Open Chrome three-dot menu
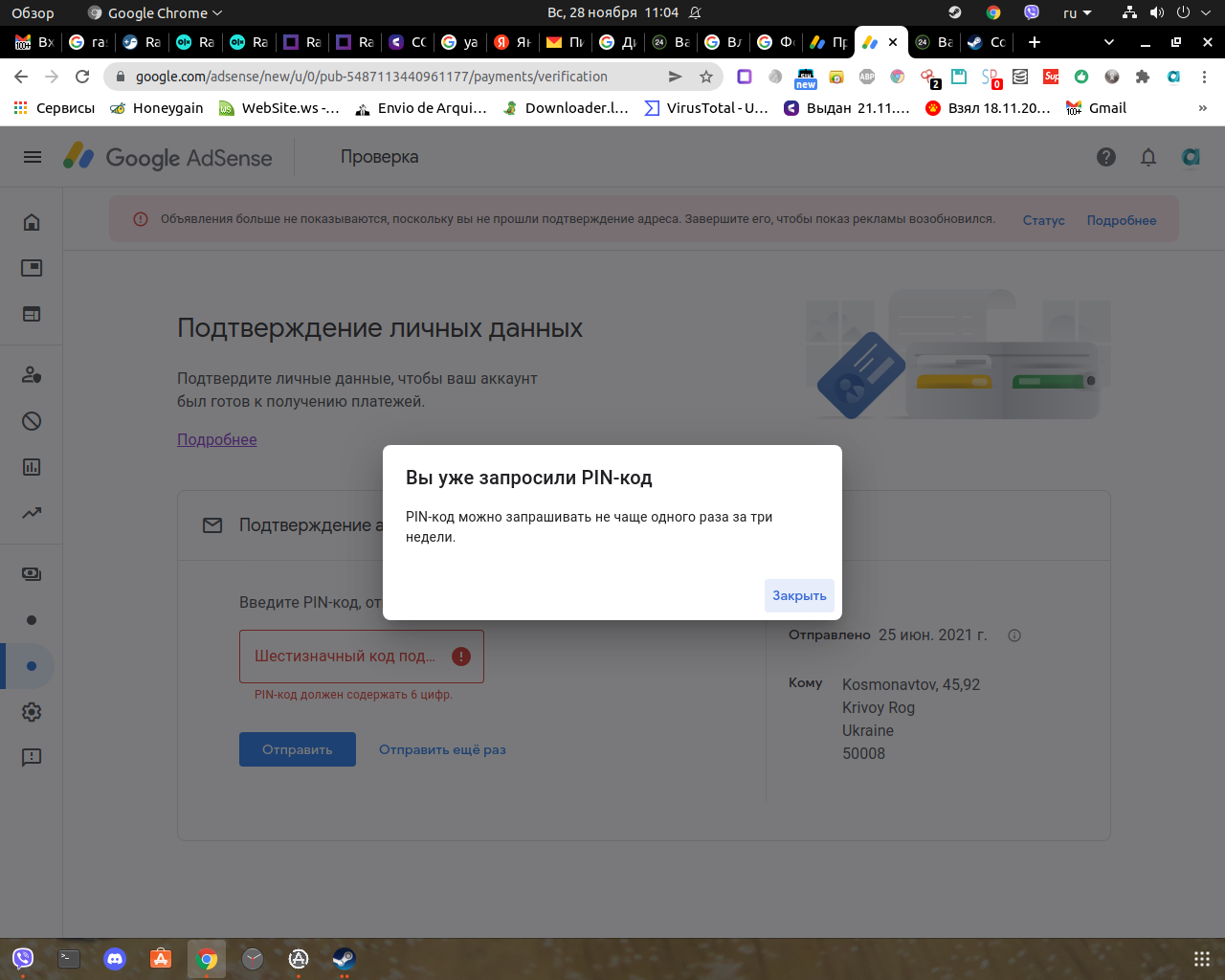Image resolution: width=1225 pixels, height=980 pixels. pos(1204,77)
